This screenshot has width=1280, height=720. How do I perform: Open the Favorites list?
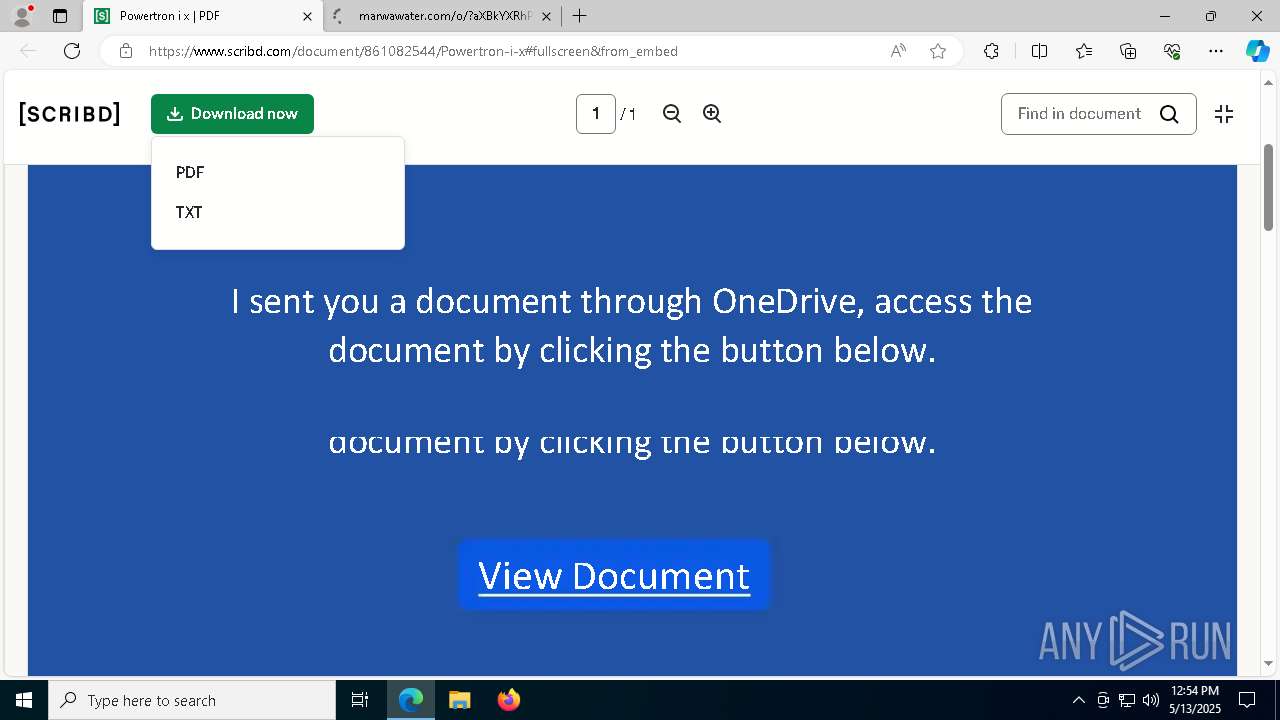[x=1084, y=51]
